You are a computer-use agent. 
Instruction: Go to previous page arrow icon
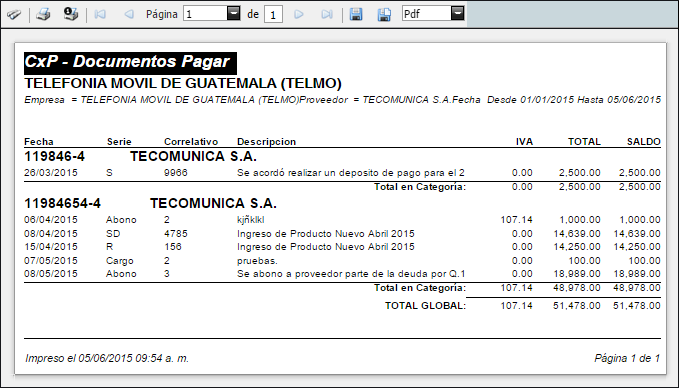pyautogui.click(x=129, y=14)
